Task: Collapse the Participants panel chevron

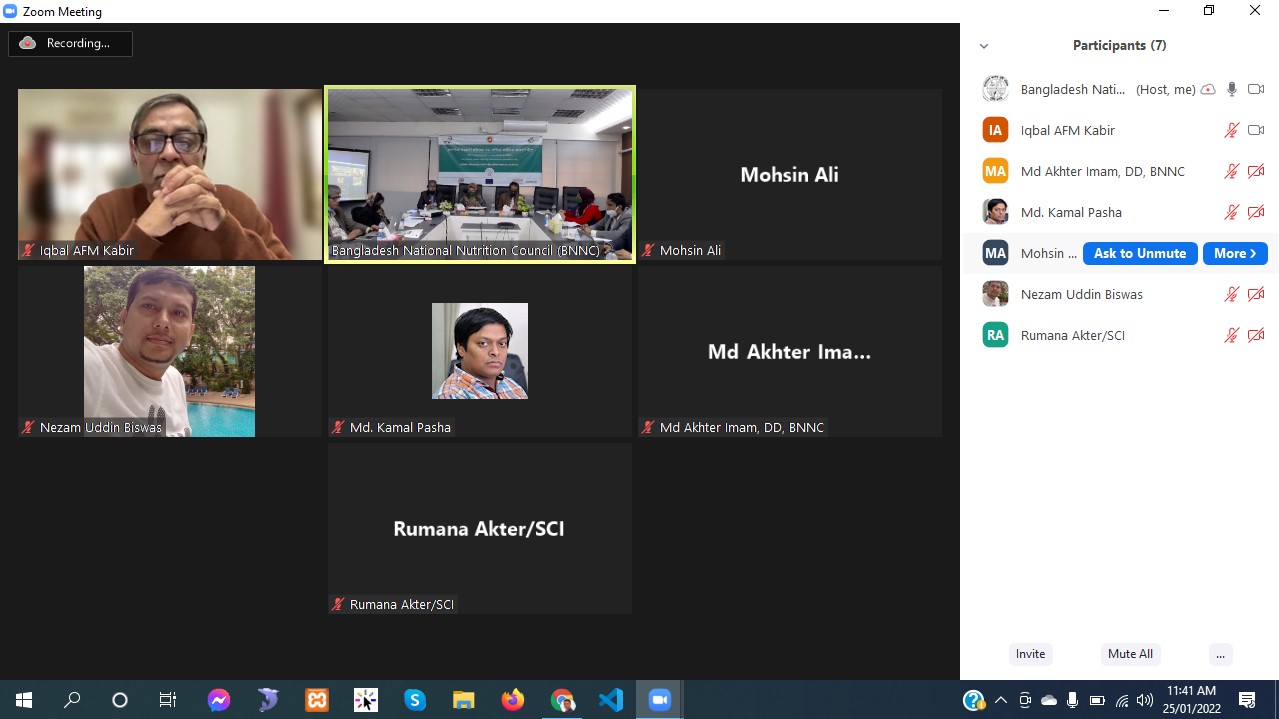Action: [984, 46]
